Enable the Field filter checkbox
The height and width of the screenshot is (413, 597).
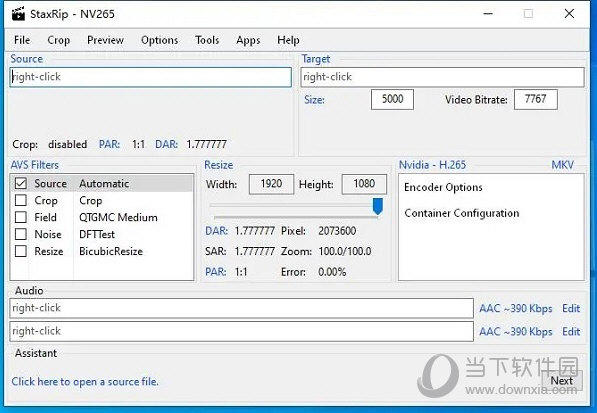coord(21,217)
